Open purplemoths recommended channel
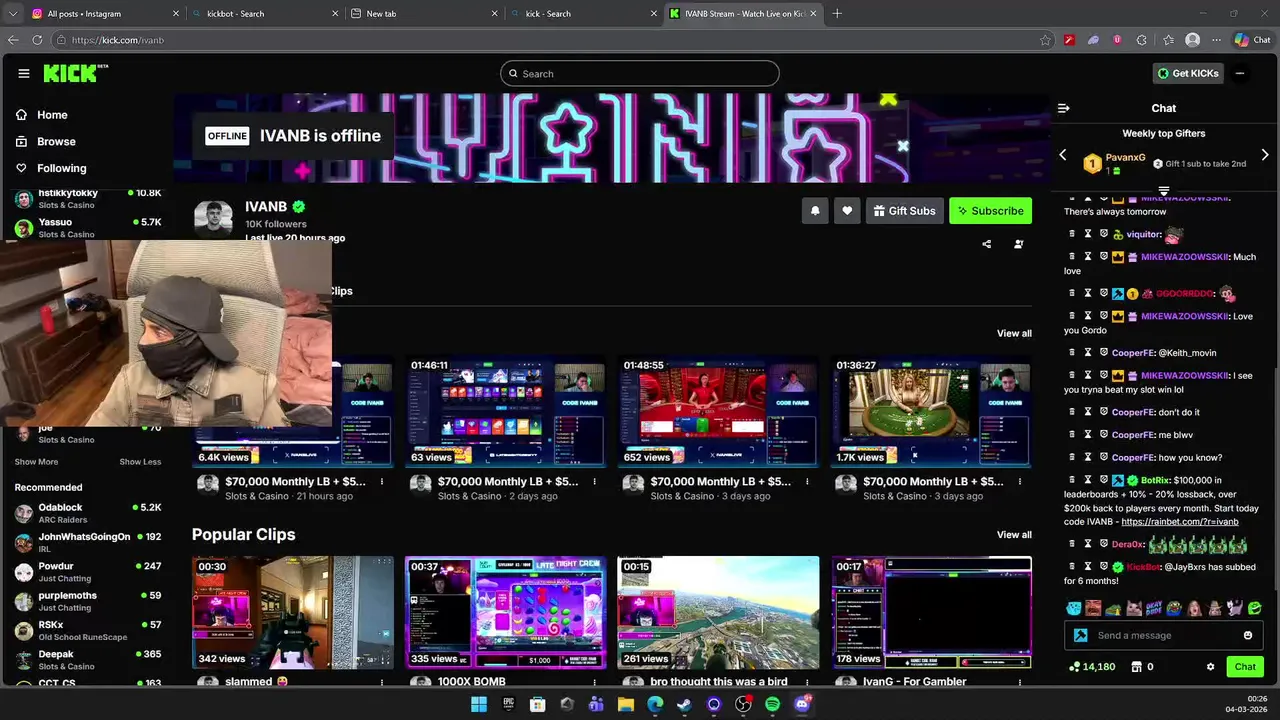The image size is (1280, 720). point(88,601)
